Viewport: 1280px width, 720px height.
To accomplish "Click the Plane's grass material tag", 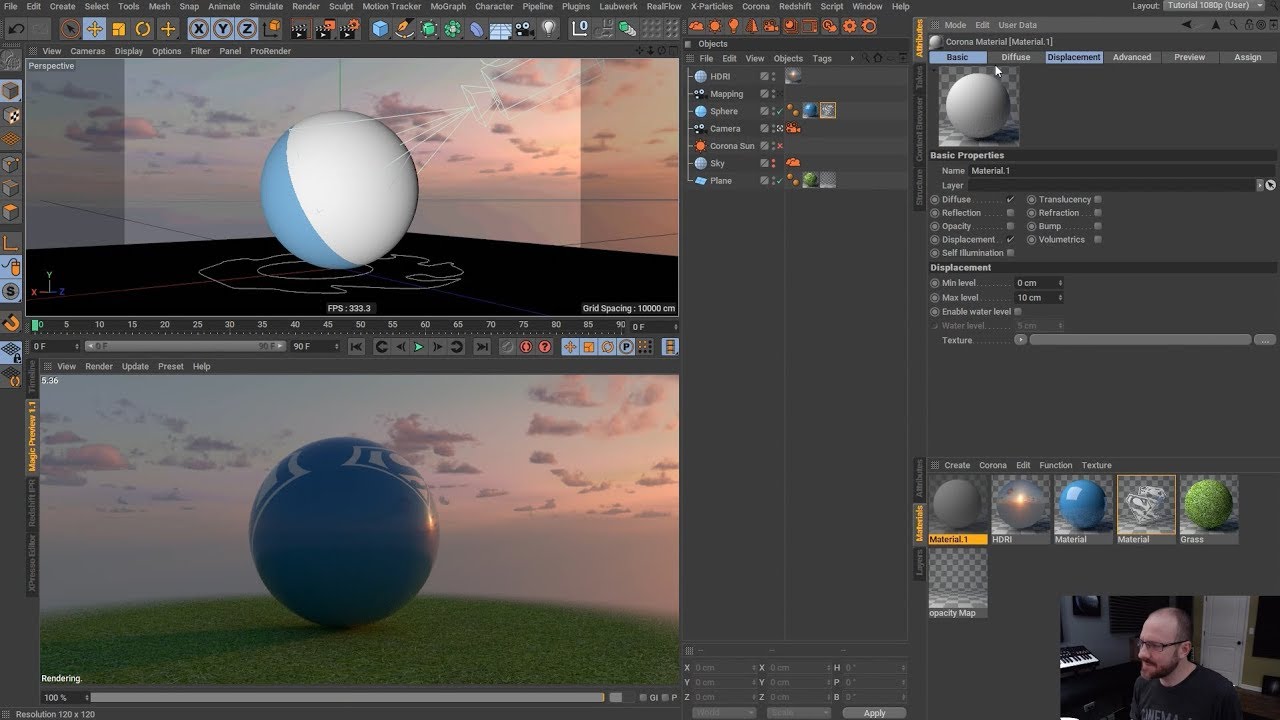I will tap(809, 181).
